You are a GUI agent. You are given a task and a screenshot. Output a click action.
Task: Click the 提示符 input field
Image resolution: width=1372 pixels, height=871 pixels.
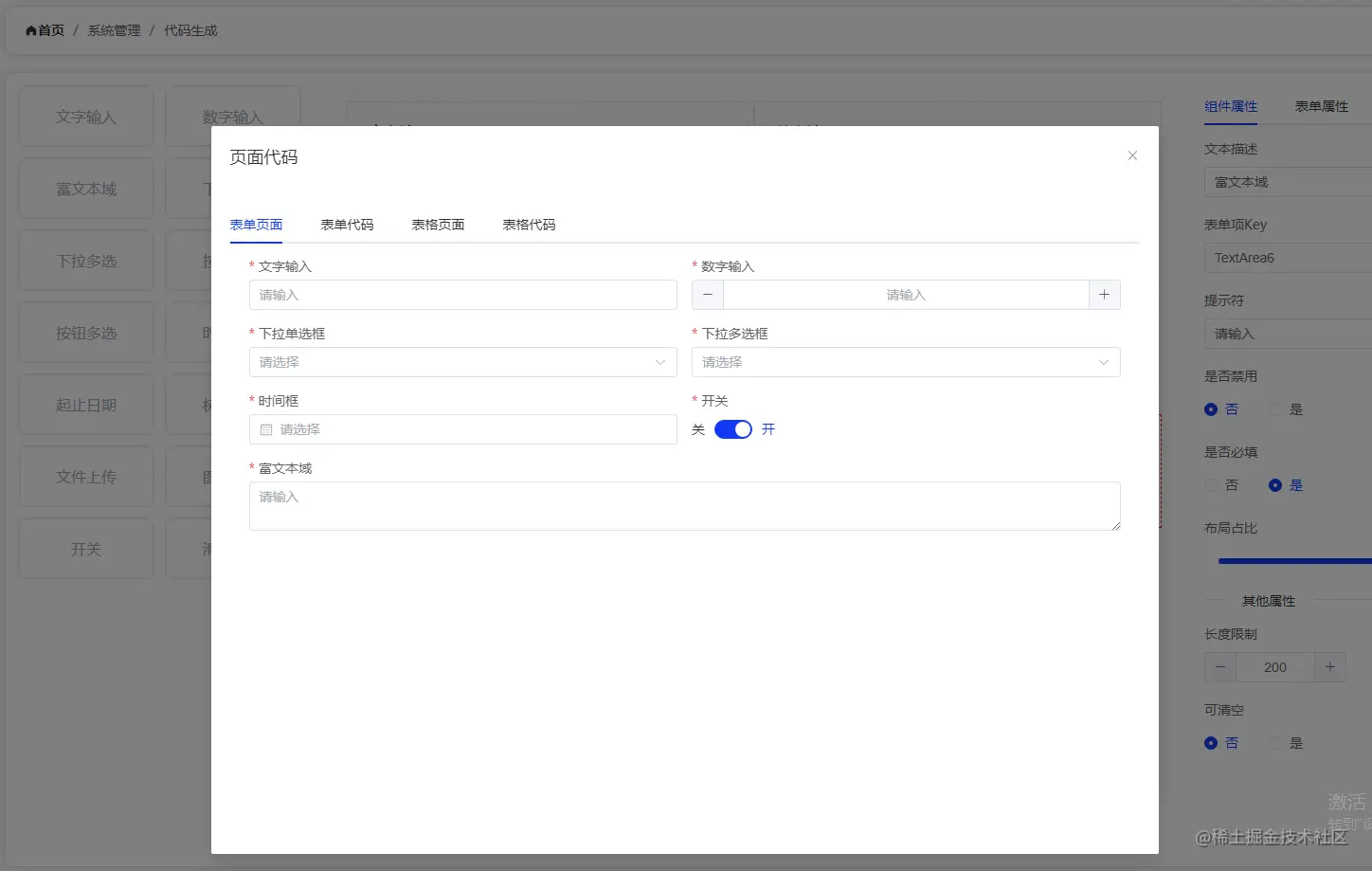click(x=1298, y=333)
